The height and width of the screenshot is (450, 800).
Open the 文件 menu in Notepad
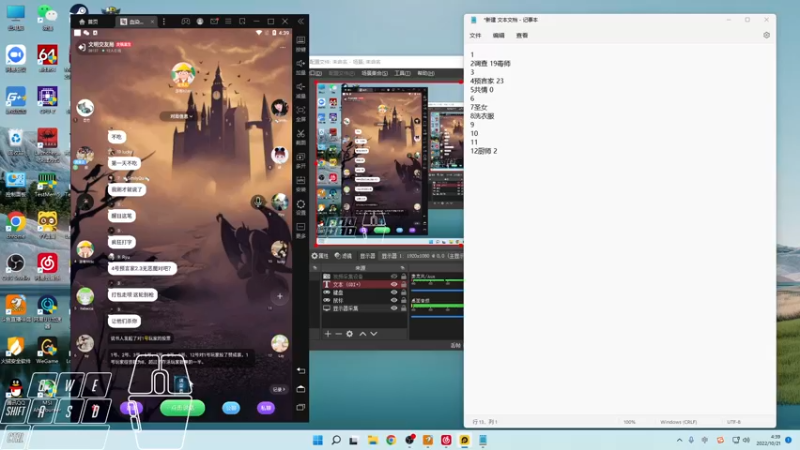click(475, 35)
